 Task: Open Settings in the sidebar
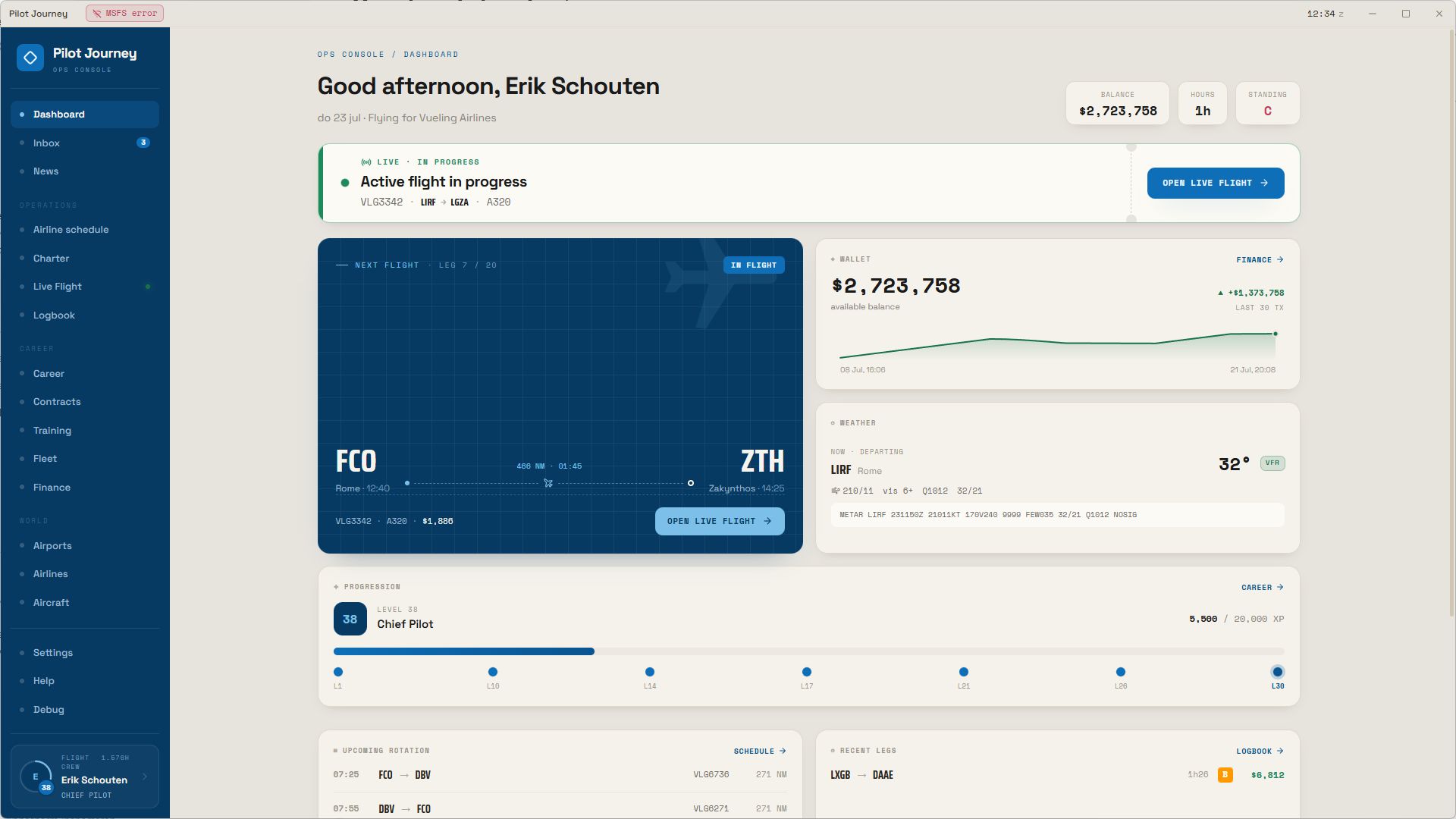pyautogui.click(x=85, y=653)
